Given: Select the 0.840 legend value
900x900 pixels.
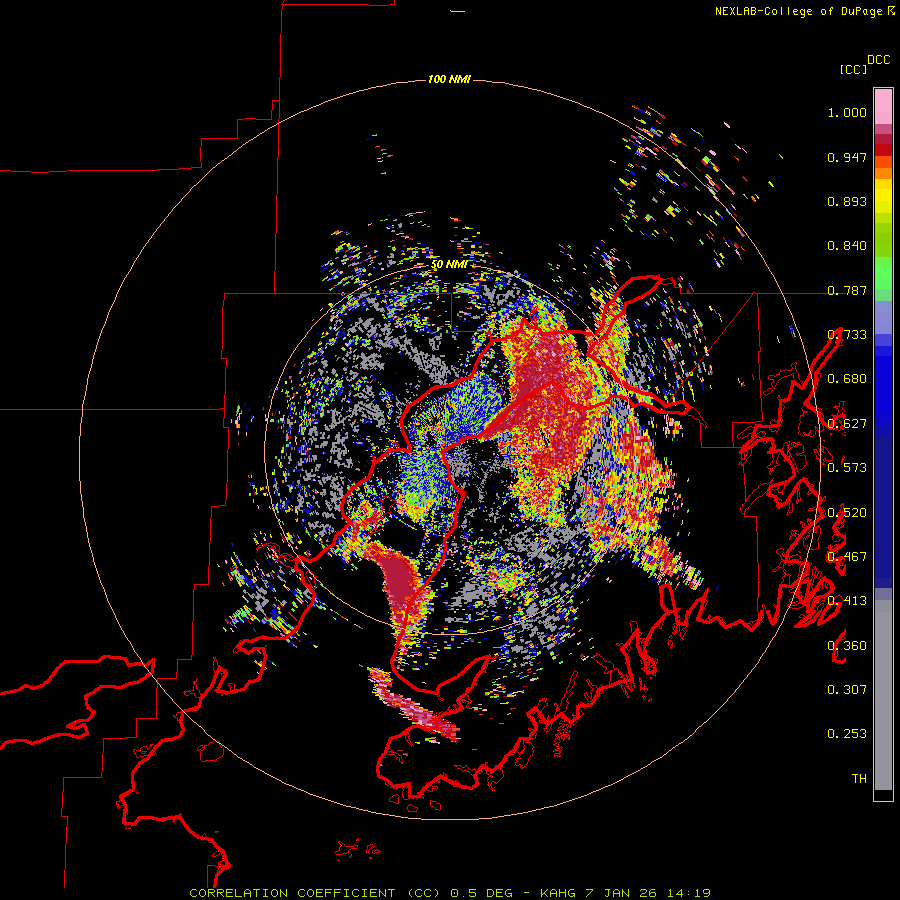Looking at the screenshot, I should [847, 246].
